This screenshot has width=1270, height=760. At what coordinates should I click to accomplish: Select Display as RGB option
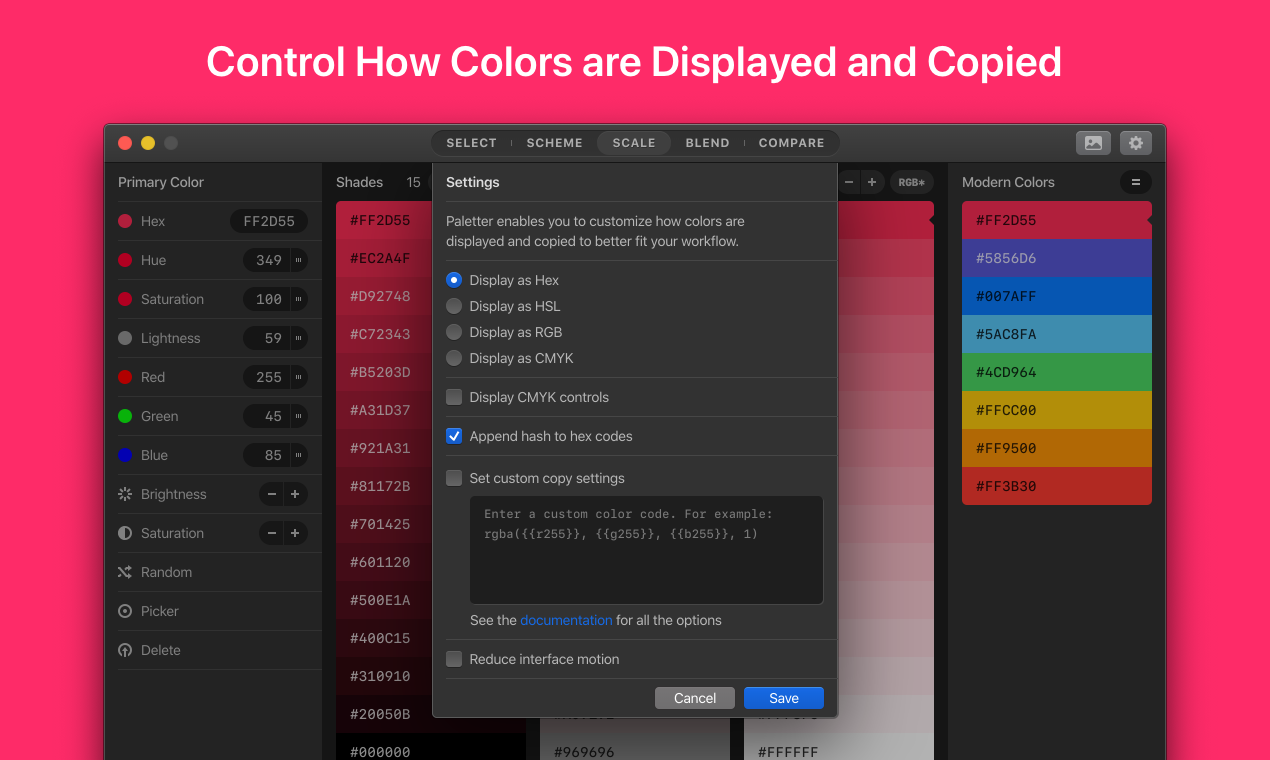454,332
